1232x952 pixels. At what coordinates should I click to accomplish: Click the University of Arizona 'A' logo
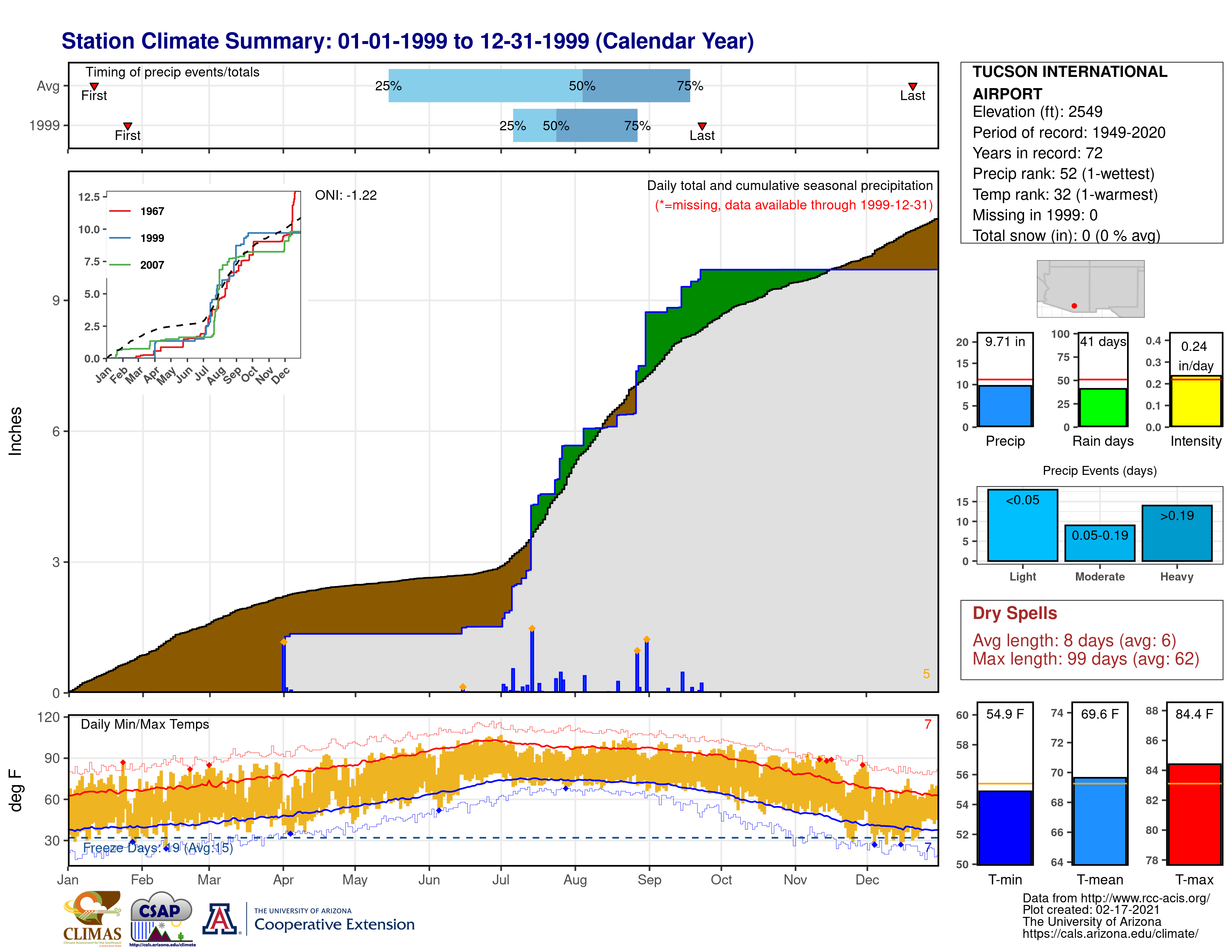(x=221, y=919)
